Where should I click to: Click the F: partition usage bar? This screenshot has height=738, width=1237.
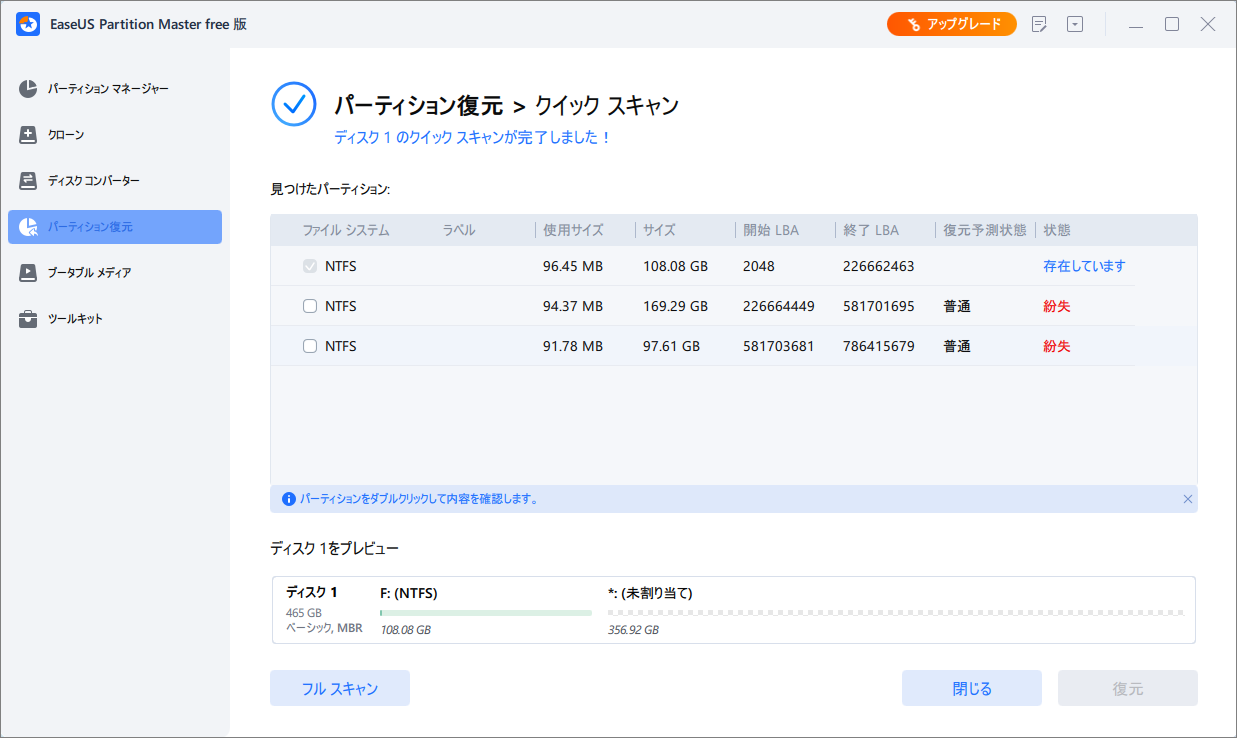pyautogui.click(x=486, y=613)
